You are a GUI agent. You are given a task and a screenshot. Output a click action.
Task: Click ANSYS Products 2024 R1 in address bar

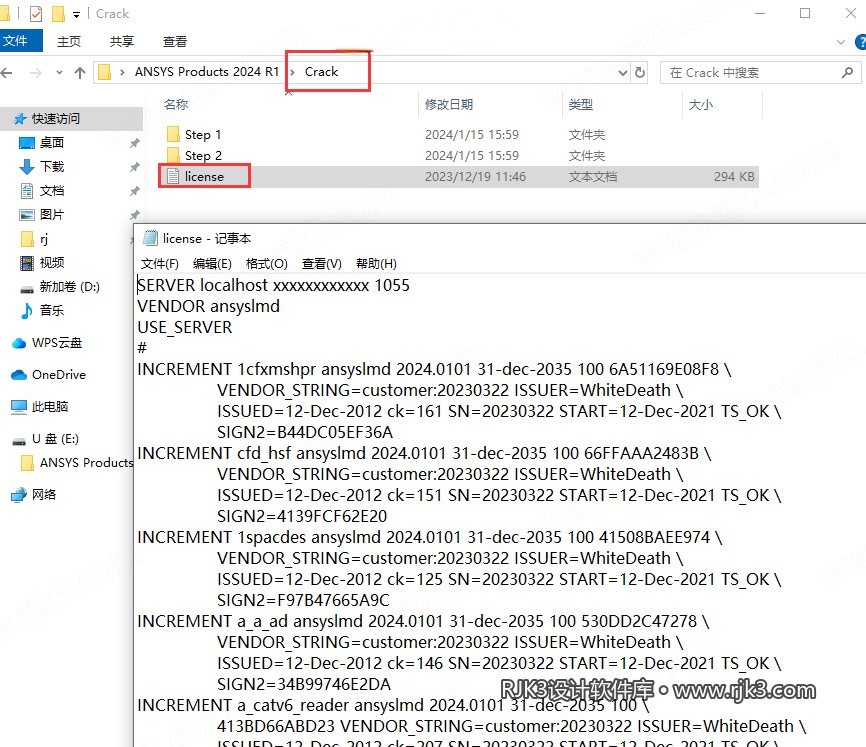click(207, 72)
